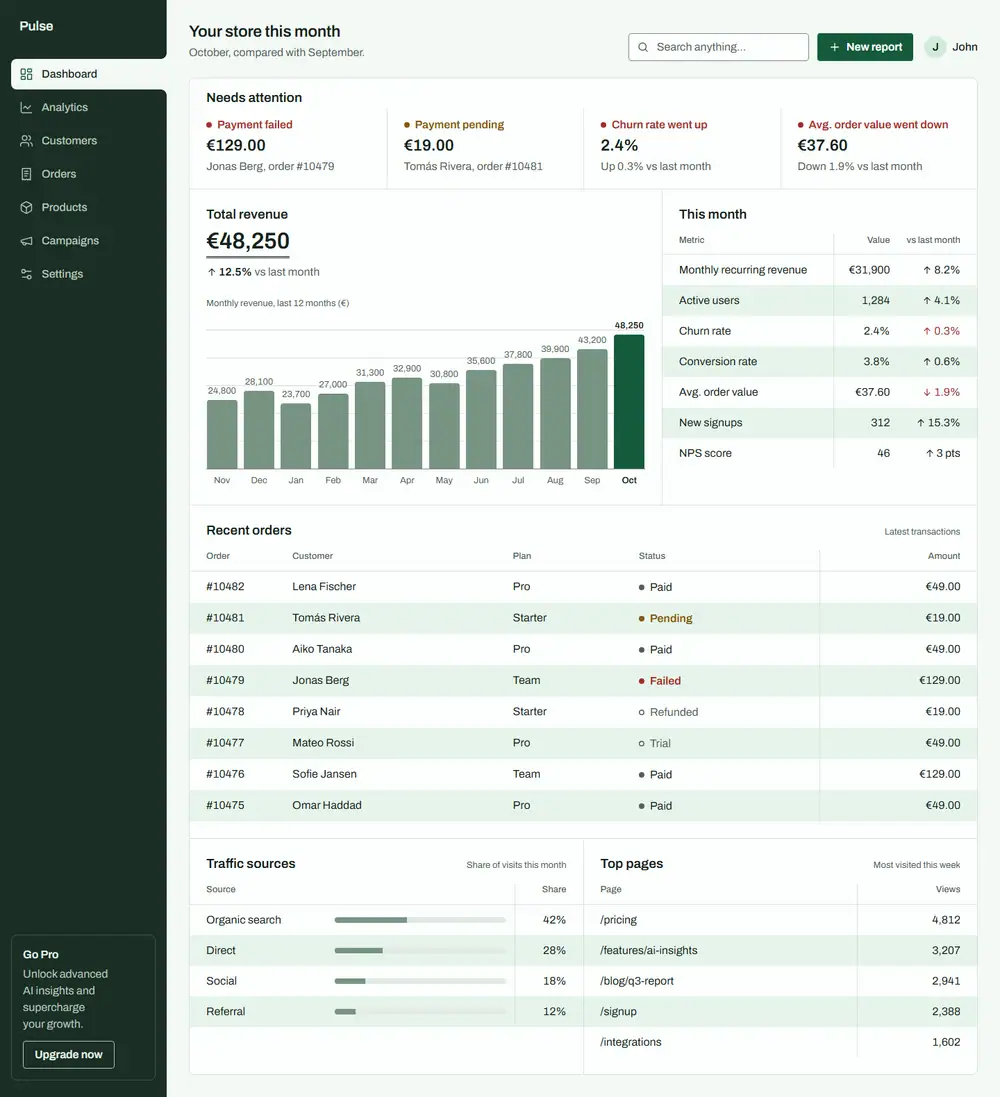The height and width of the screenshot is (1097, 1000).
Task: Open the Payment failed alert card
Action: (288, 146)
